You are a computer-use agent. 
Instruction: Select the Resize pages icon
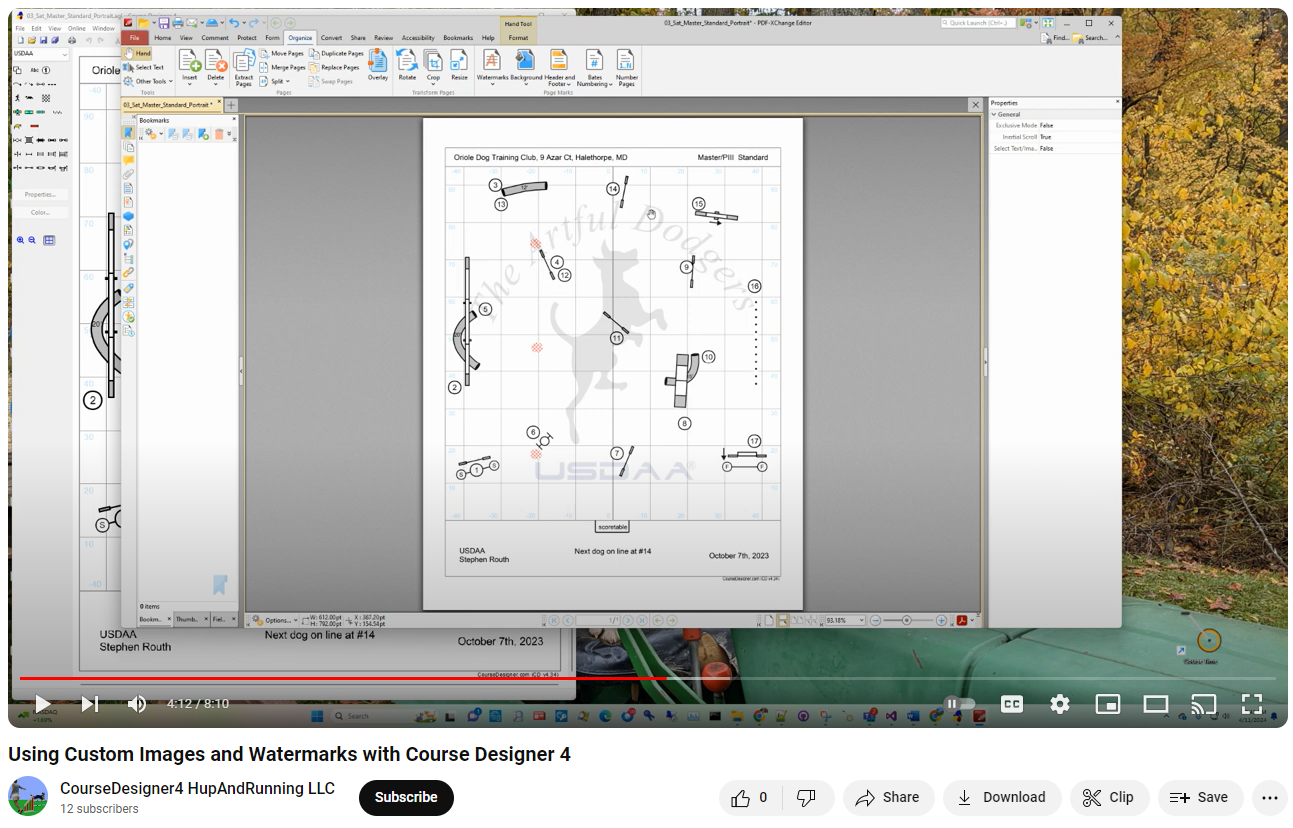point(459,66)
